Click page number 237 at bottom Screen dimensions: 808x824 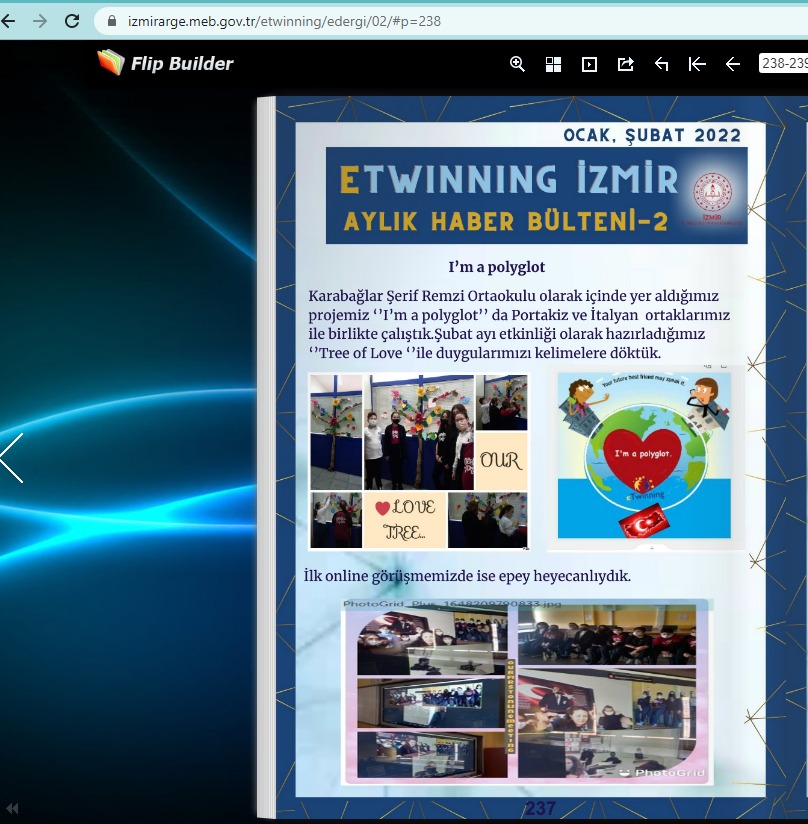[540, 808]
